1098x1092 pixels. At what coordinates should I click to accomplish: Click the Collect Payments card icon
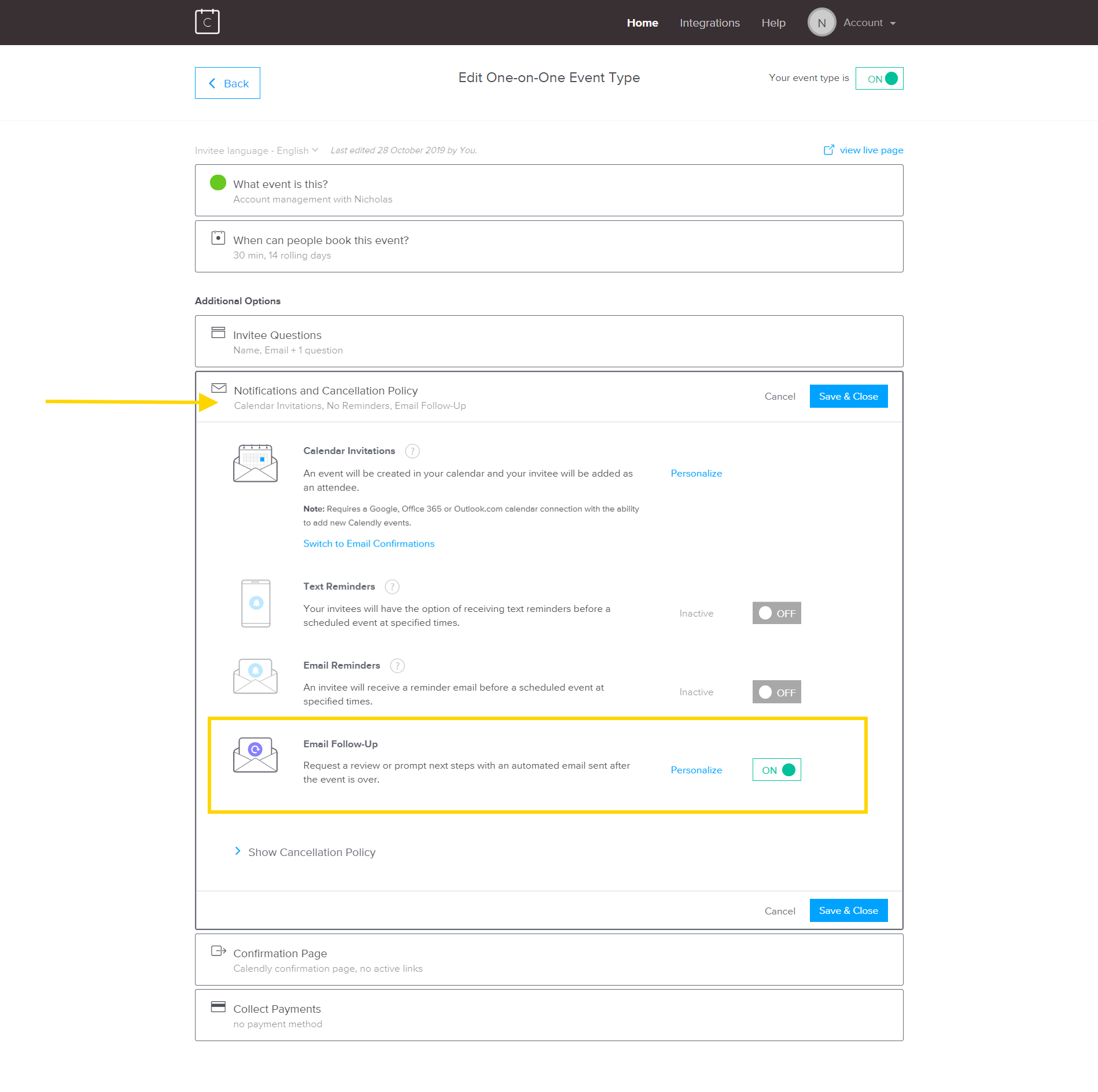click(x=218, y=1006)
